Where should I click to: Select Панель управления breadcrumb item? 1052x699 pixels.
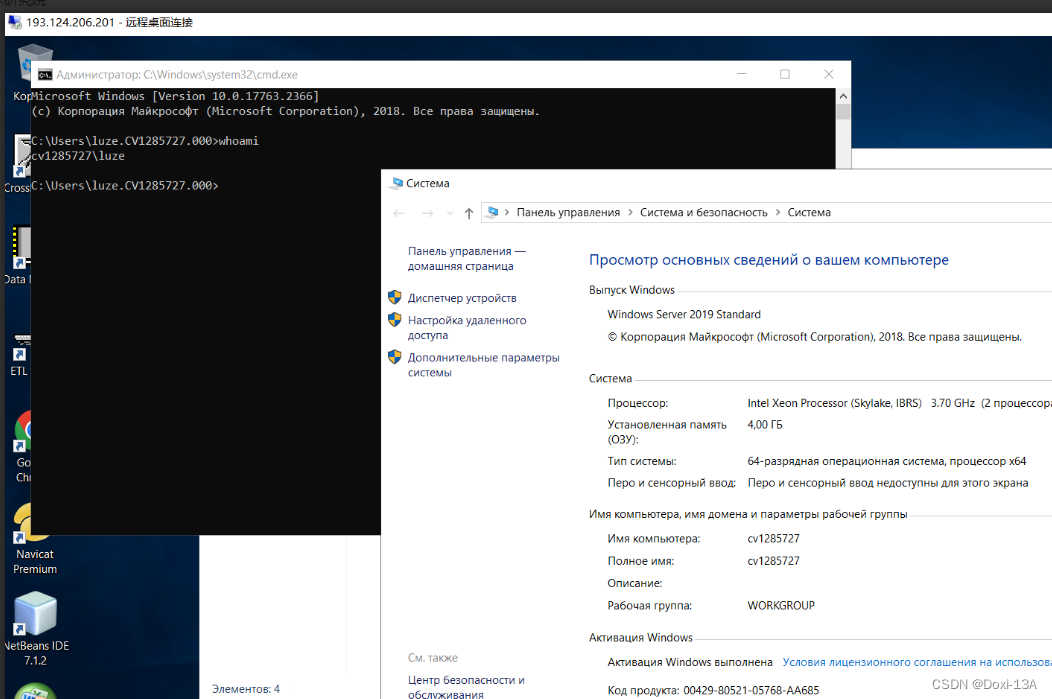click(568, 212)
